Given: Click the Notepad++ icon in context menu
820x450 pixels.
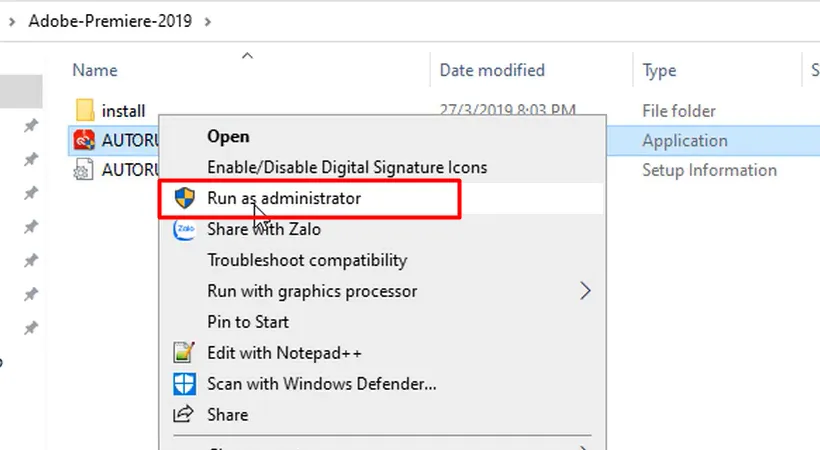Looking at the screenshot, I should point(184,353).
